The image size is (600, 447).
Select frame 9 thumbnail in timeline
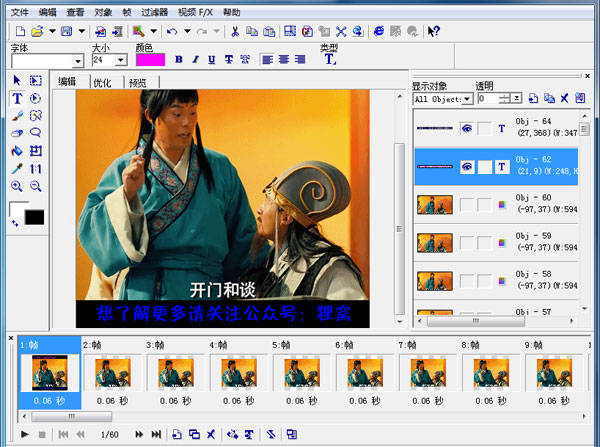click(554, 372)
